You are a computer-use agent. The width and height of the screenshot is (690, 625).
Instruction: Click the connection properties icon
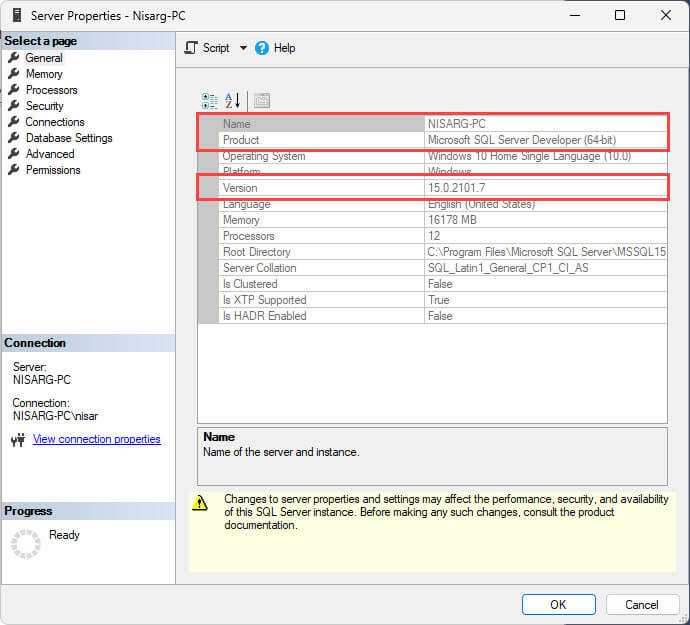coord(18,439)
